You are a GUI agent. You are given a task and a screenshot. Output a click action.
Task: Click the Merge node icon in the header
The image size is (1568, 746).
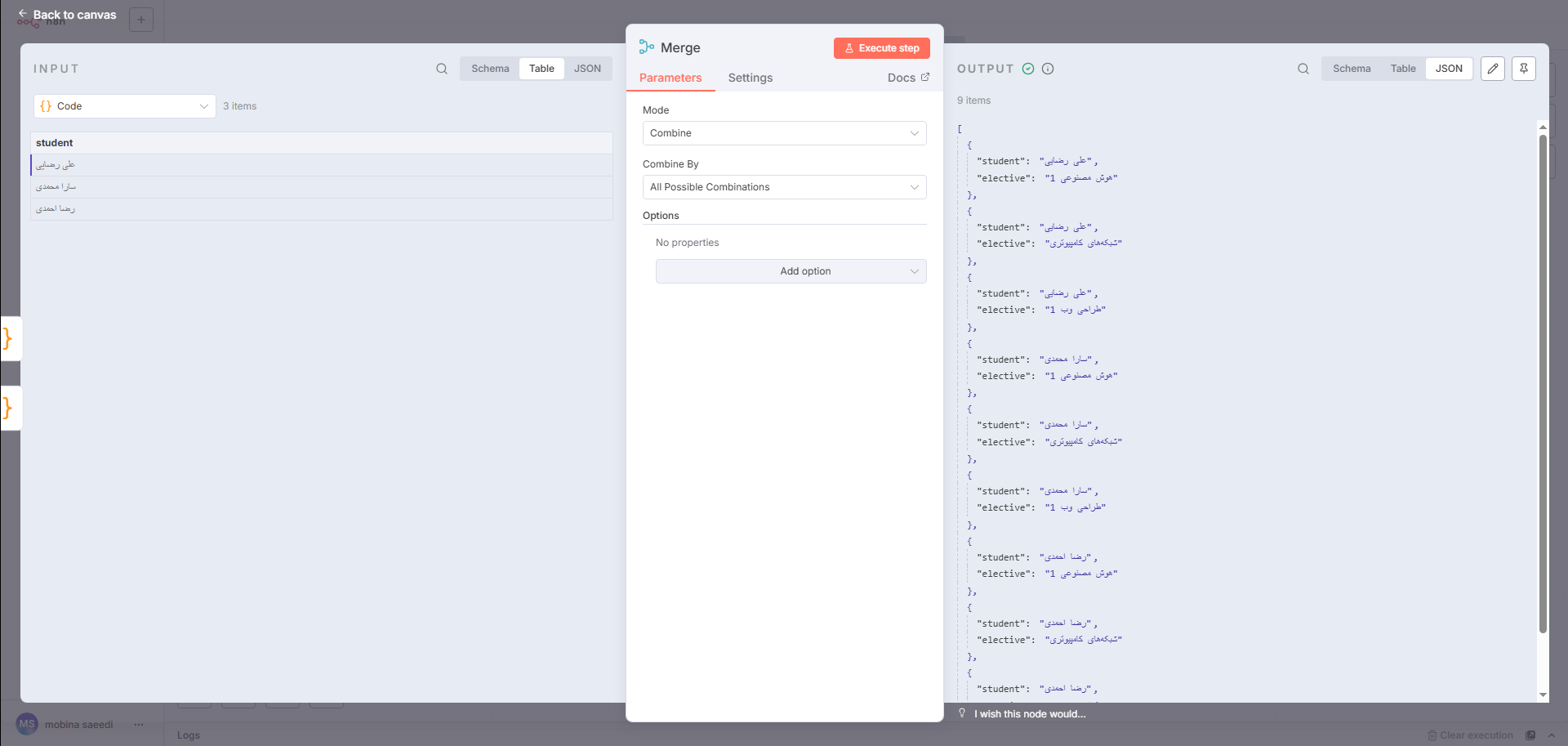pyautogui.click(x=646, y=47)
